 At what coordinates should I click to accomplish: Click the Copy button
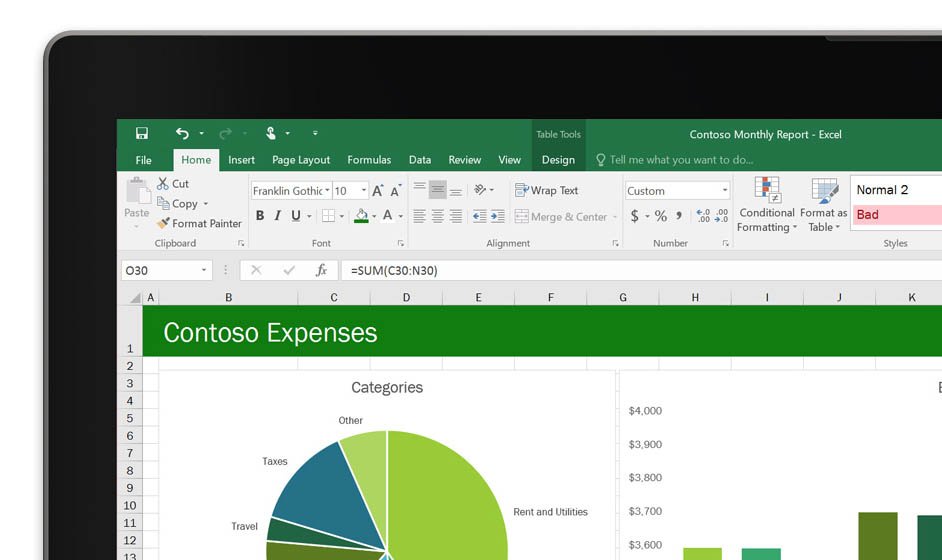(x=178, y=204)
